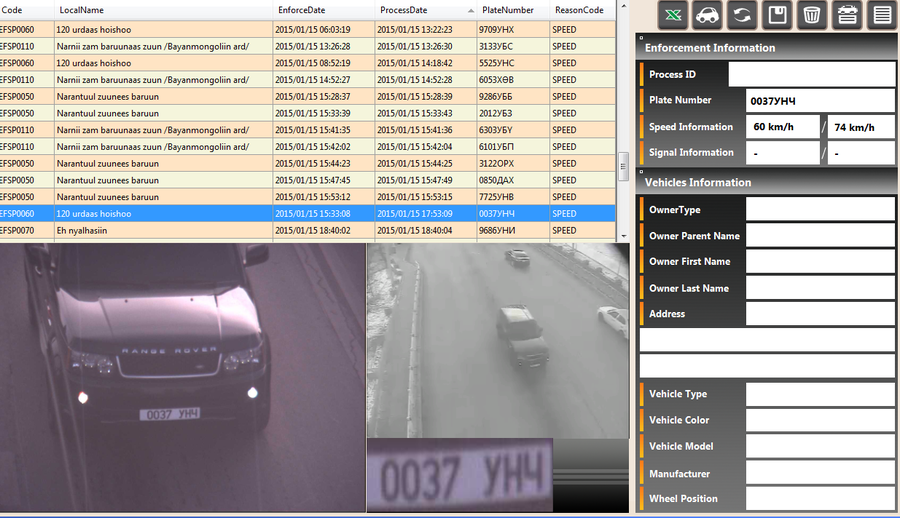Save the record using the floppy disk icon

[x=777, y=15]
